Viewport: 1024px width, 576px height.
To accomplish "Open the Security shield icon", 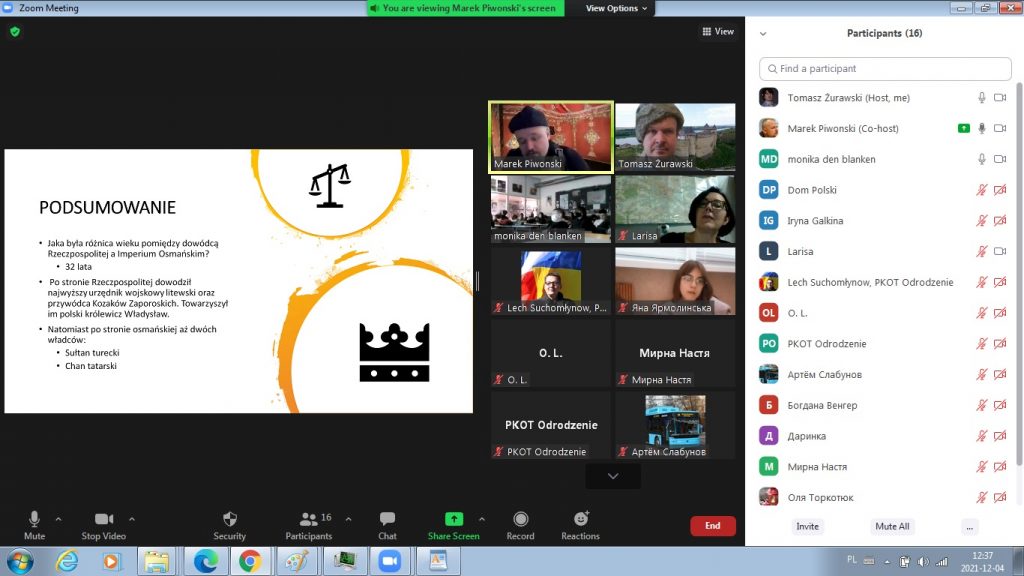I will [x=229, y=519].
